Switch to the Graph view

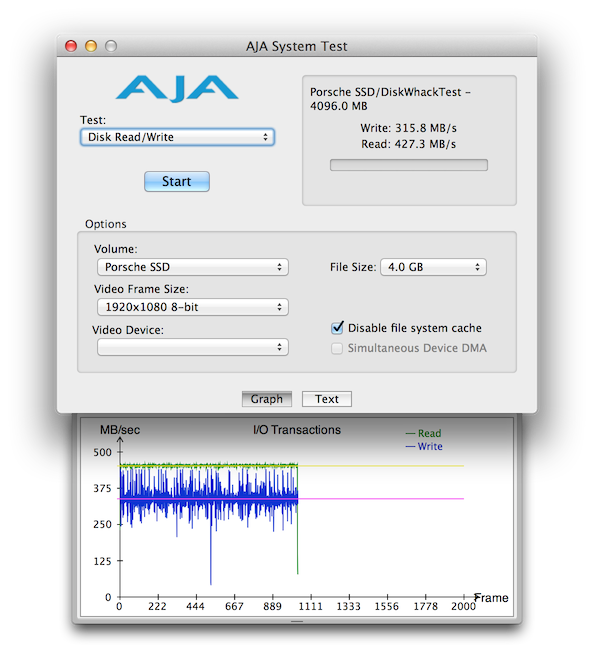click(267, 399)
